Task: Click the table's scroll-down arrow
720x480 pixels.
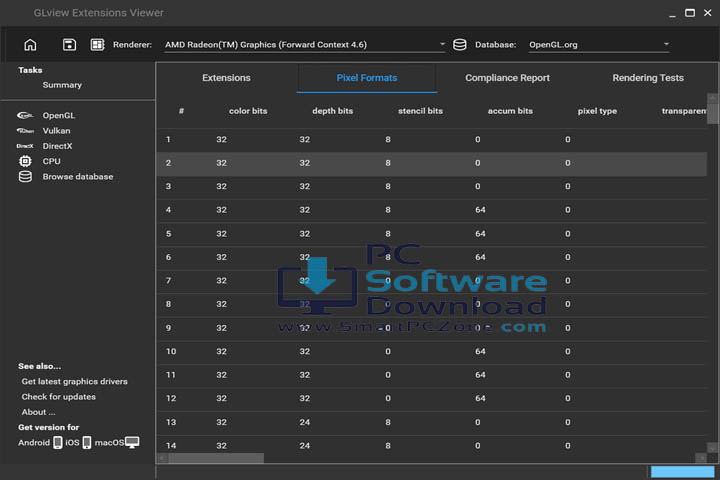Action: pyautogui.click(x=712, y=447)
